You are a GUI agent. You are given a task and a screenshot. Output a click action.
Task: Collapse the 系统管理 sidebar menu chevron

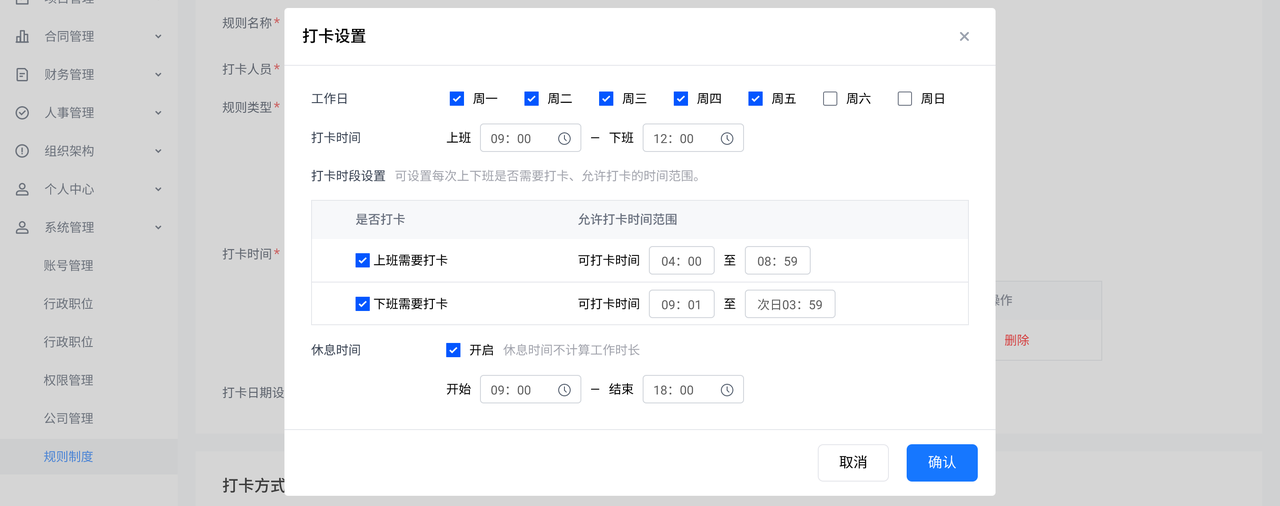tap(158, 228)
